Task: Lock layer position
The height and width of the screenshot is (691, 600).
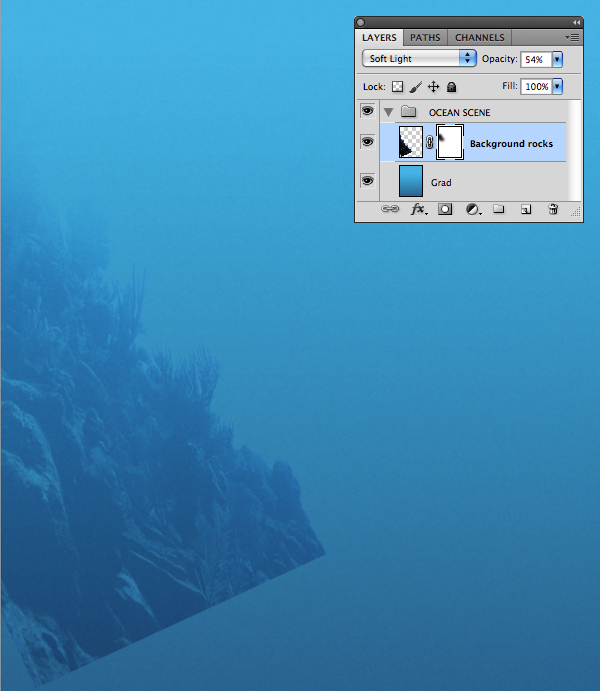Action: (x=433, y=86)
